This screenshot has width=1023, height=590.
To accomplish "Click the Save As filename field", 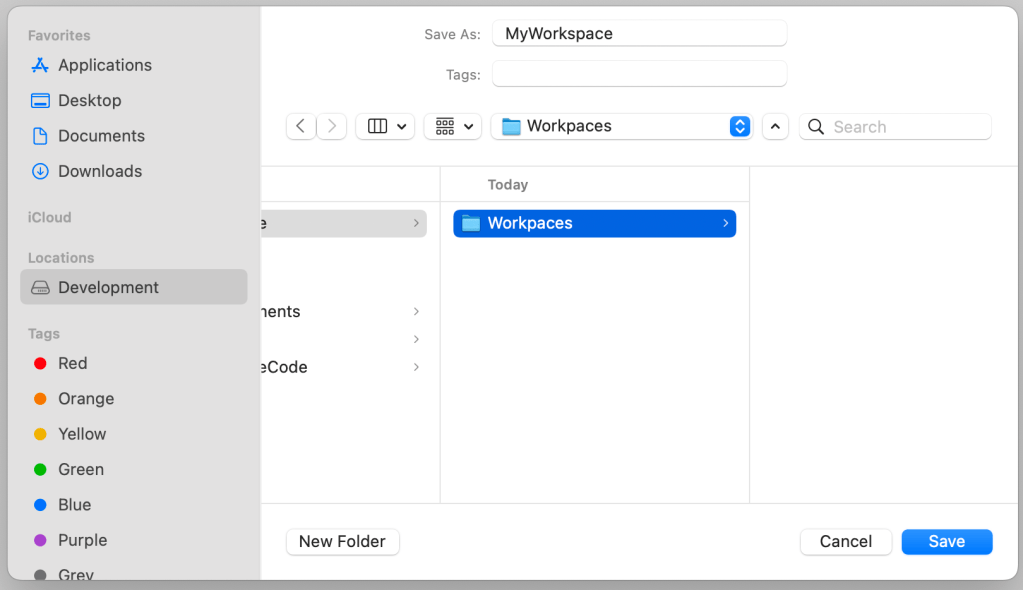I will pyautogui.click(x=639, y=34).
